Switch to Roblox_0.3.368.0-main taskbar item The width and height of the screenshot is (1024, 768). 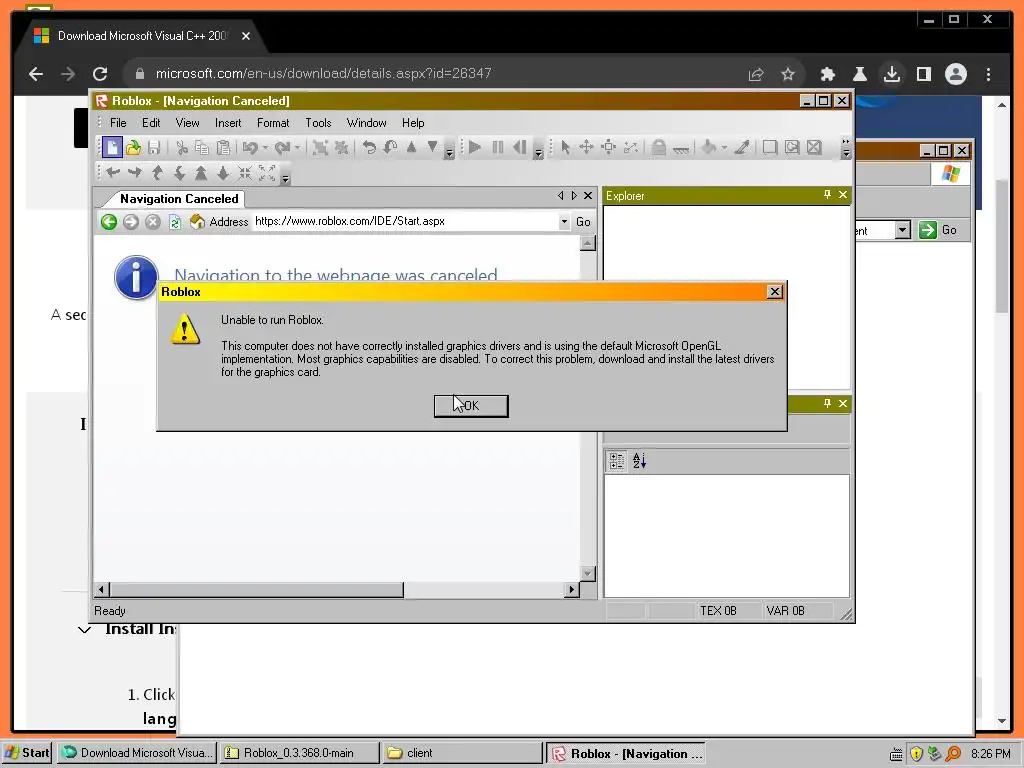click(x=298, y=753)
